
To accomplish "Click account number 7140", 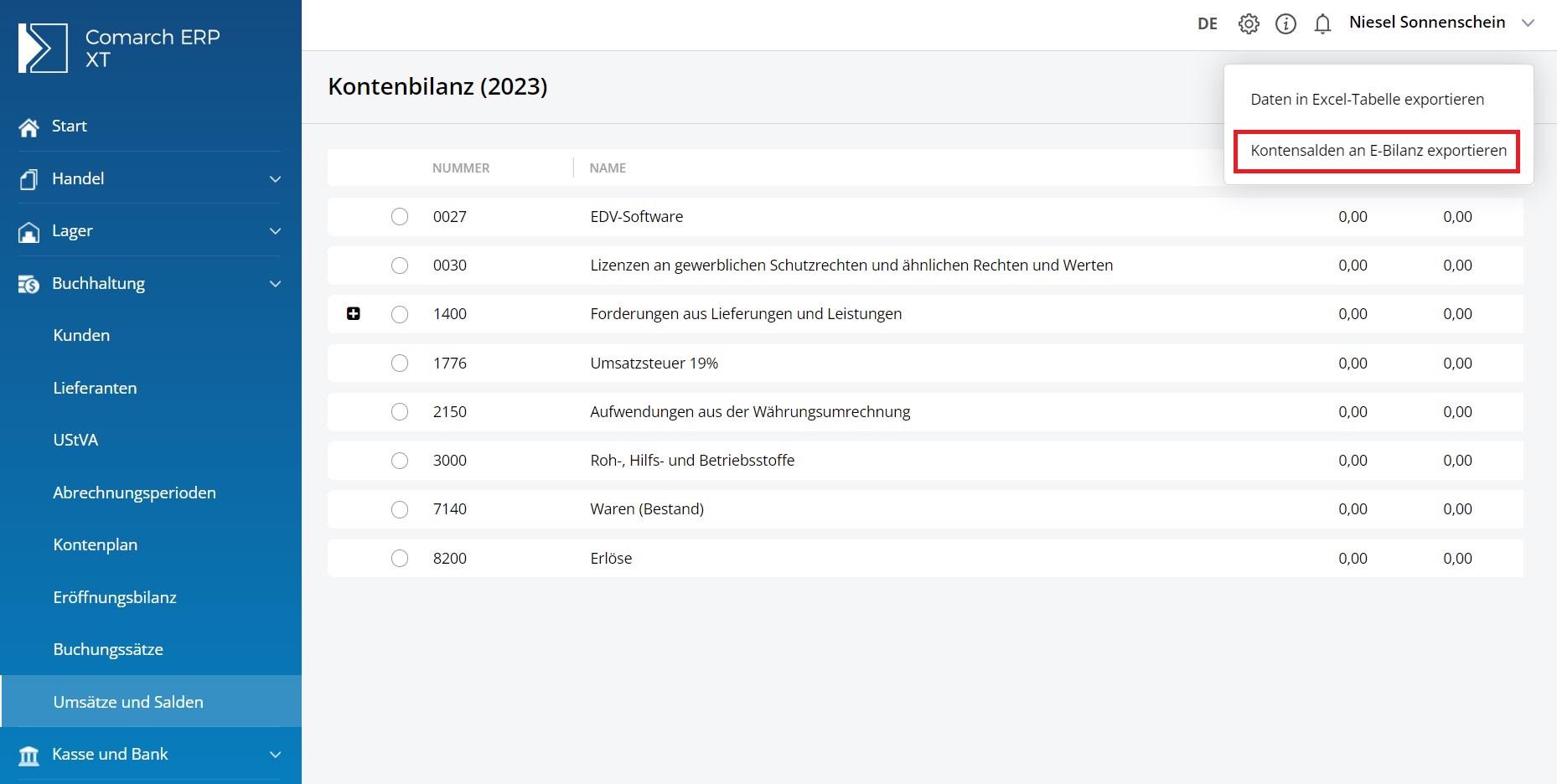I will pos(450,508).
